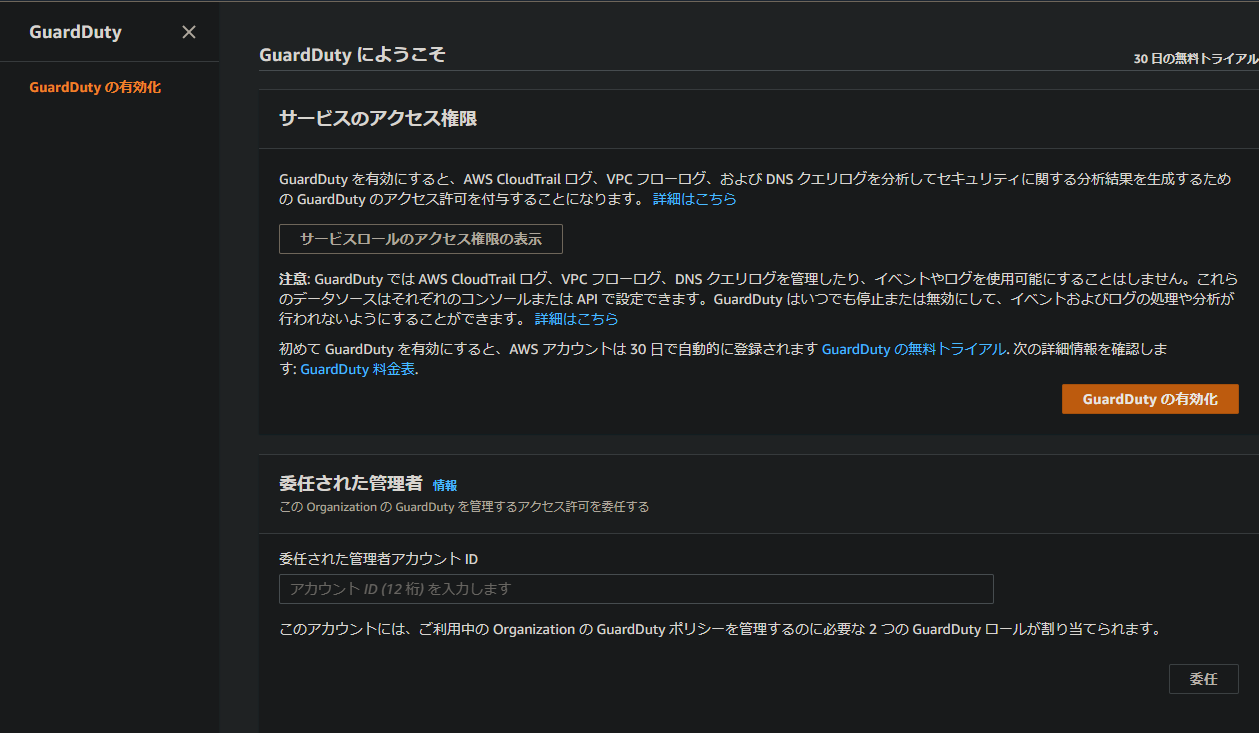Click the サービスのアクセス権限 section heading
The height and width of the screenshot is (733, 1259).
click(x=378, y=119)
